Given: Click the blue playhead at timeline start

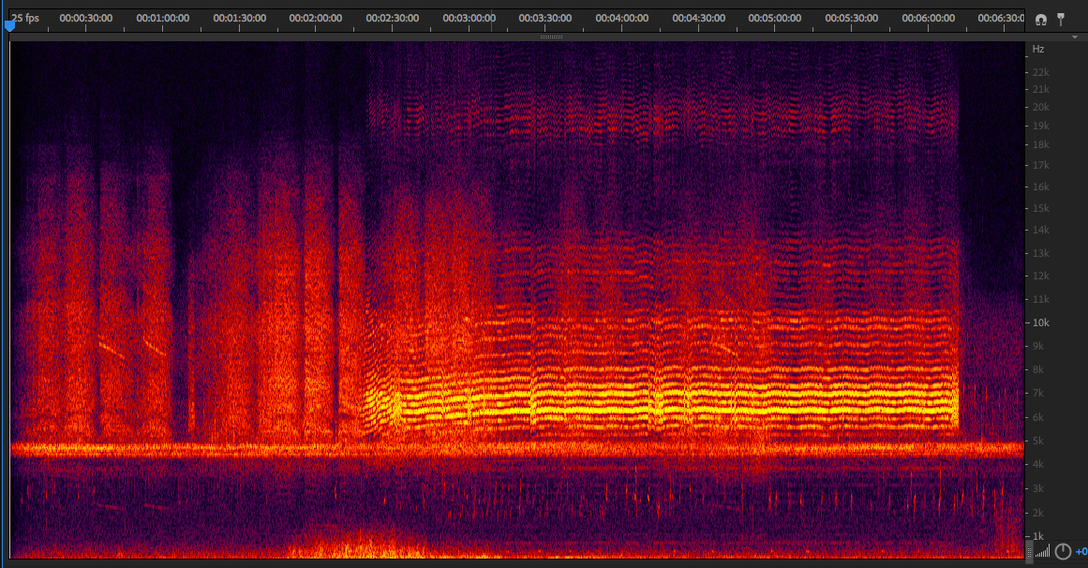Looking at the screenshot, I should [10, 27].
